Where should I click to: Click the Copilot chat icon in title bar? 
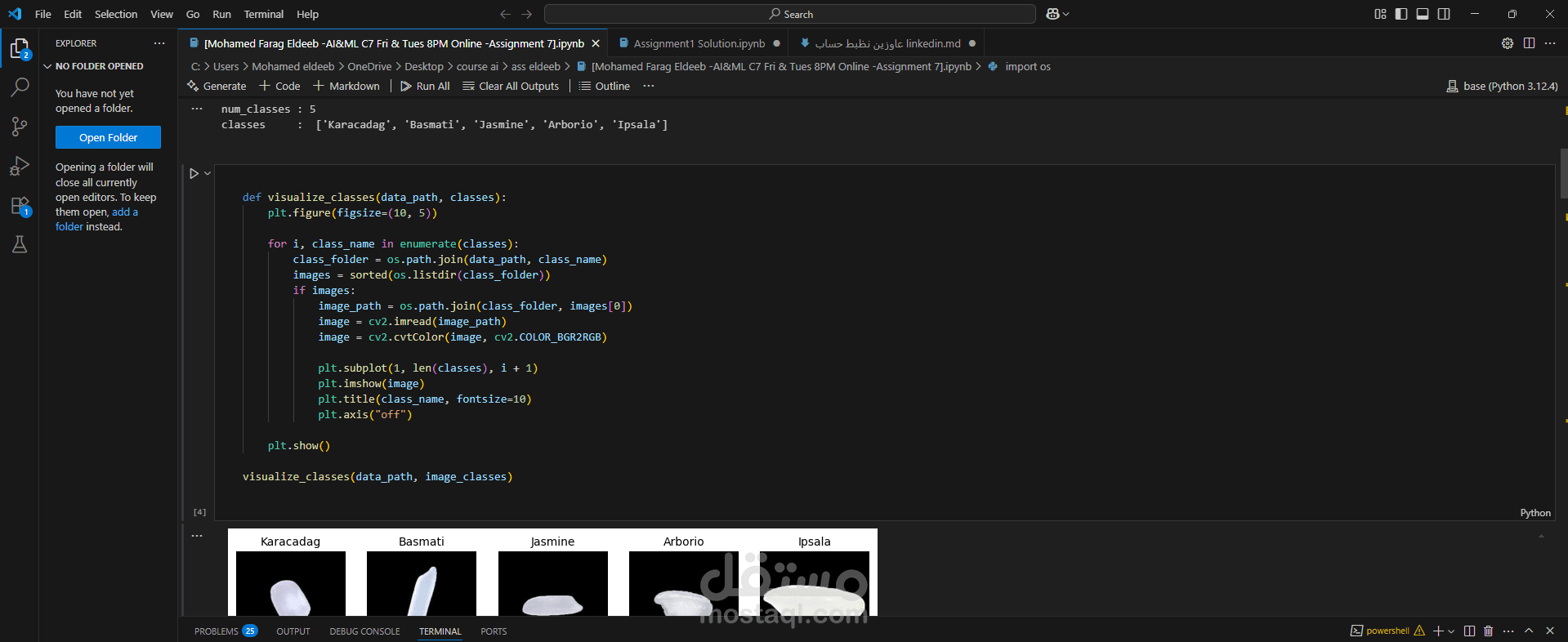pyautogui.click(x=1052, y=14)
